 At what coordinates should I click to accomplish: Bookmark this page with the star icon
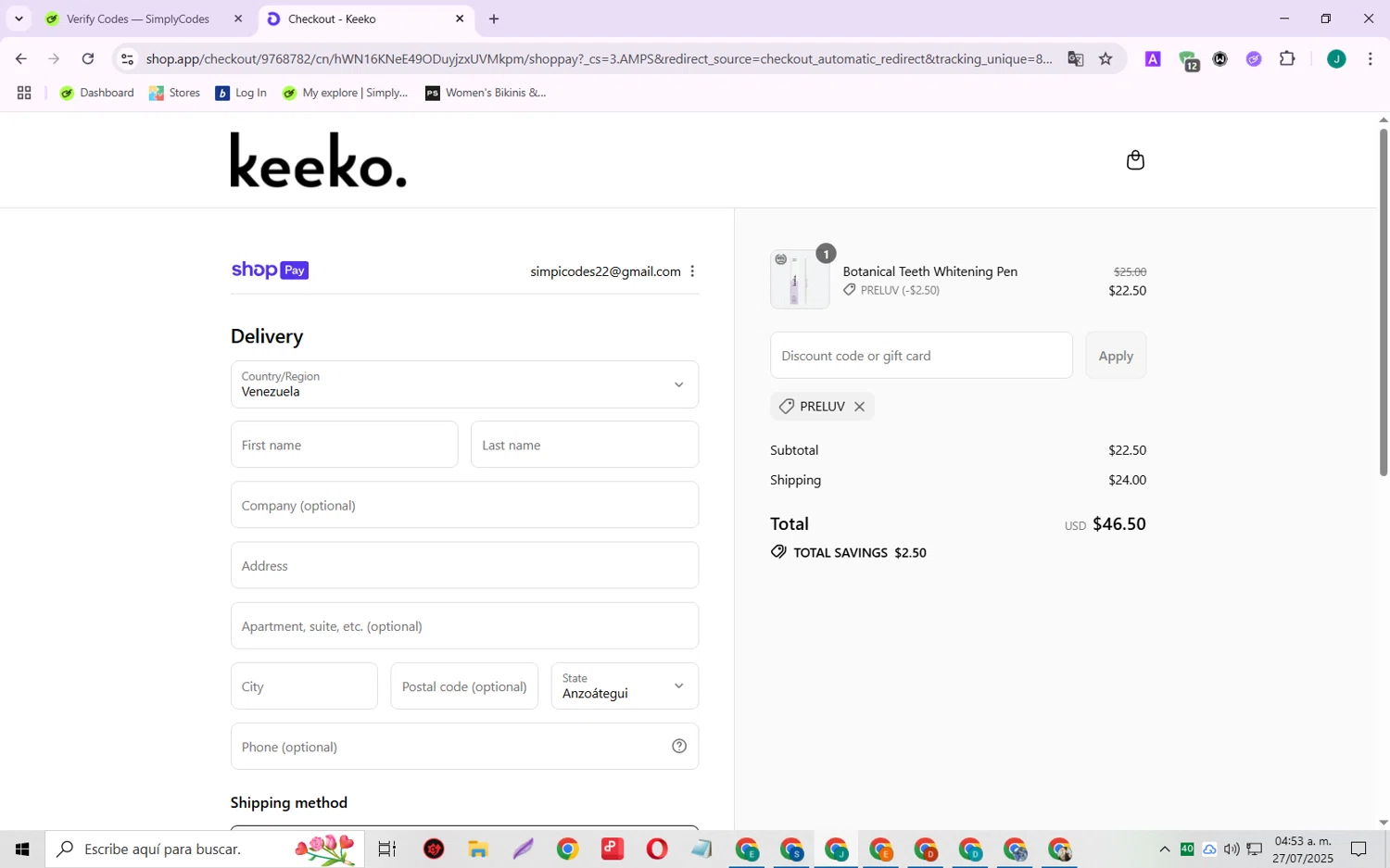(x=1106, y=58)
